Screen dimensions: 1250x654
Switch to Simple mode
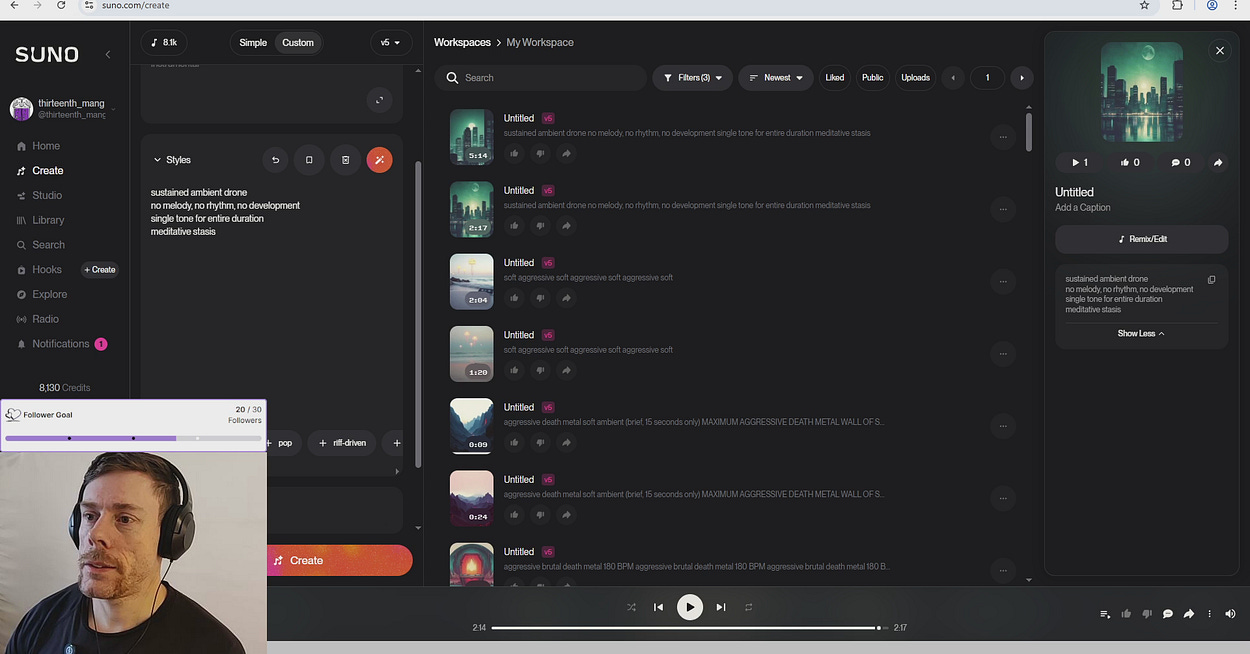[253, 43]
